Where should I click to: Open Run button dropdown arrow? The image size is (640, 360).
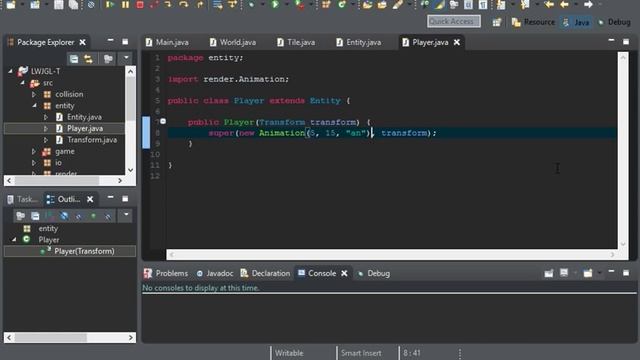[x=286, y=5]
